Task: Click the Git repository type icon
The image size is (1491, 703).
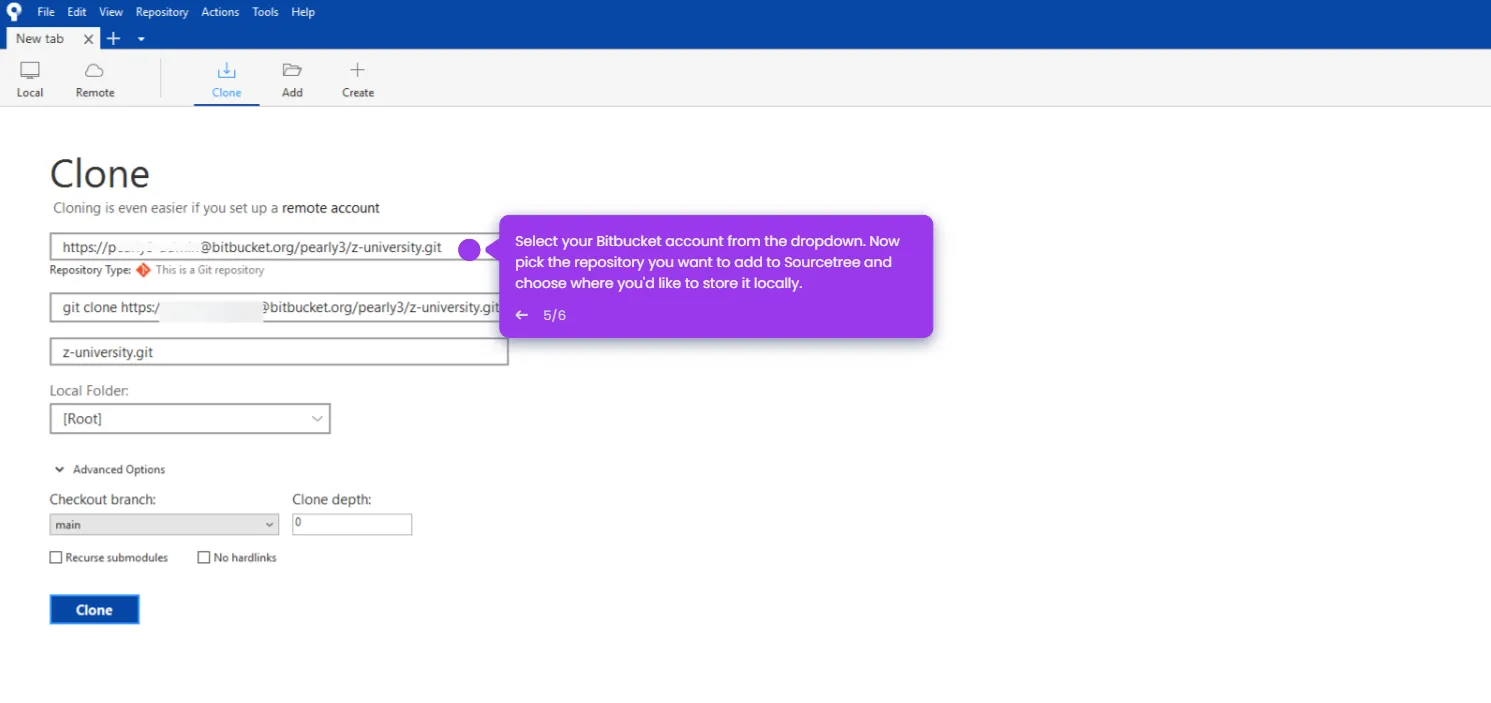Action: tap(143, 270)
